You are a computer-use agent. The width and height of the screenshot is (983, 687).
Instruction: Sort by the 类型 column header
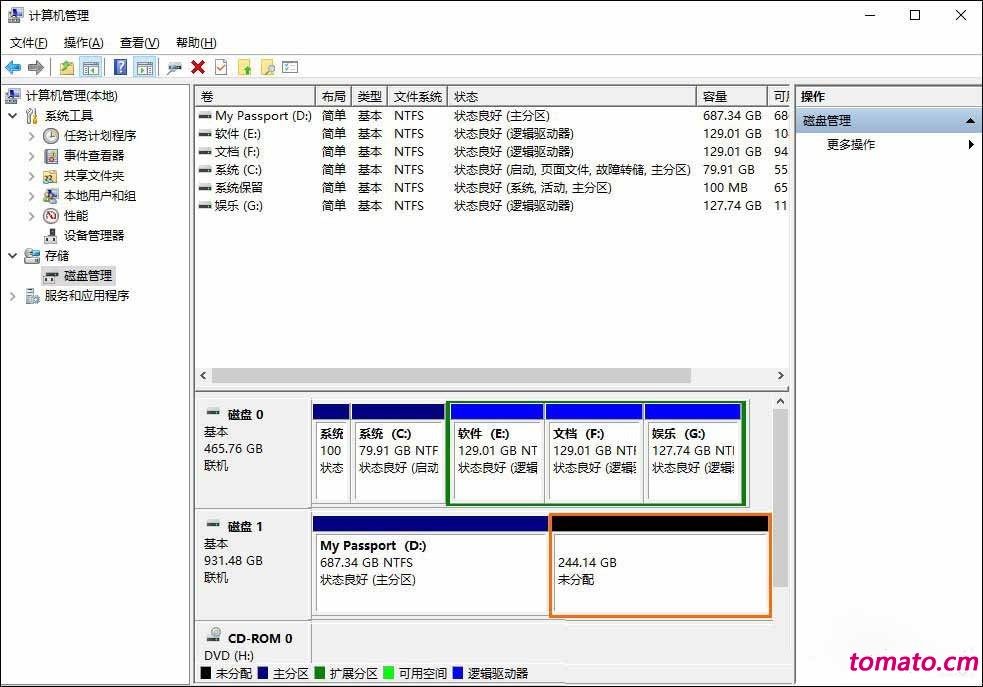pyautogui.click(x=370, y=97)
